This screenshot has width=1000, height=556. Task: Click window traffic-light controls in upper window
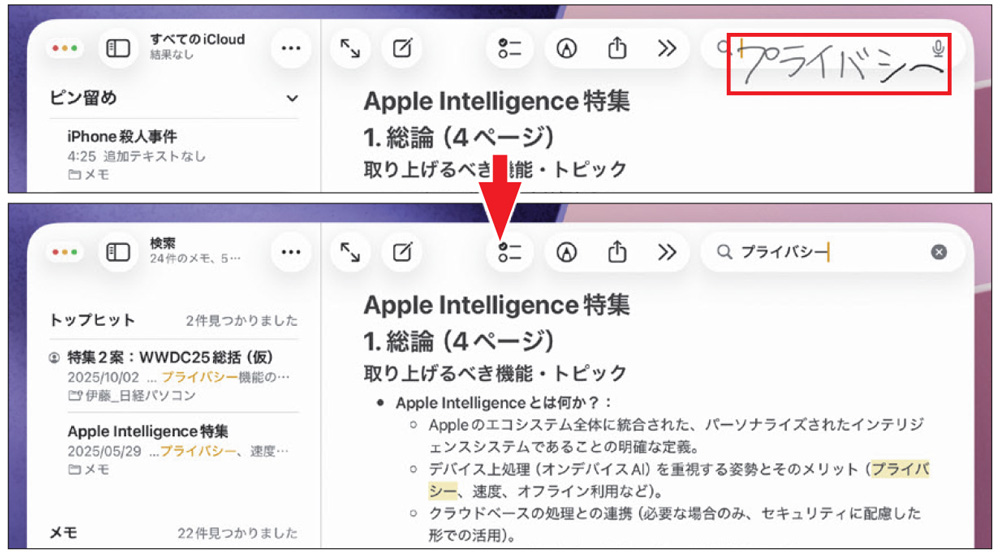(x=64, y=48)
